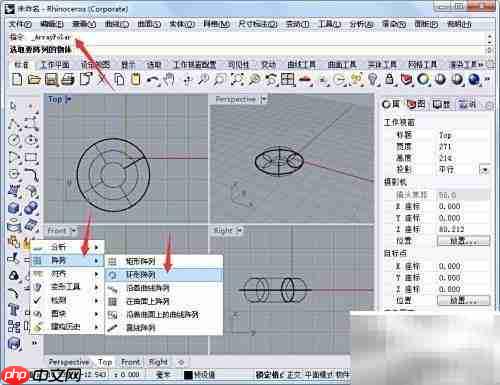Select the Circle tool in left sidebar
Image resolution: width=500 pixels, height=385 pixels.
[x=14, y=140]
